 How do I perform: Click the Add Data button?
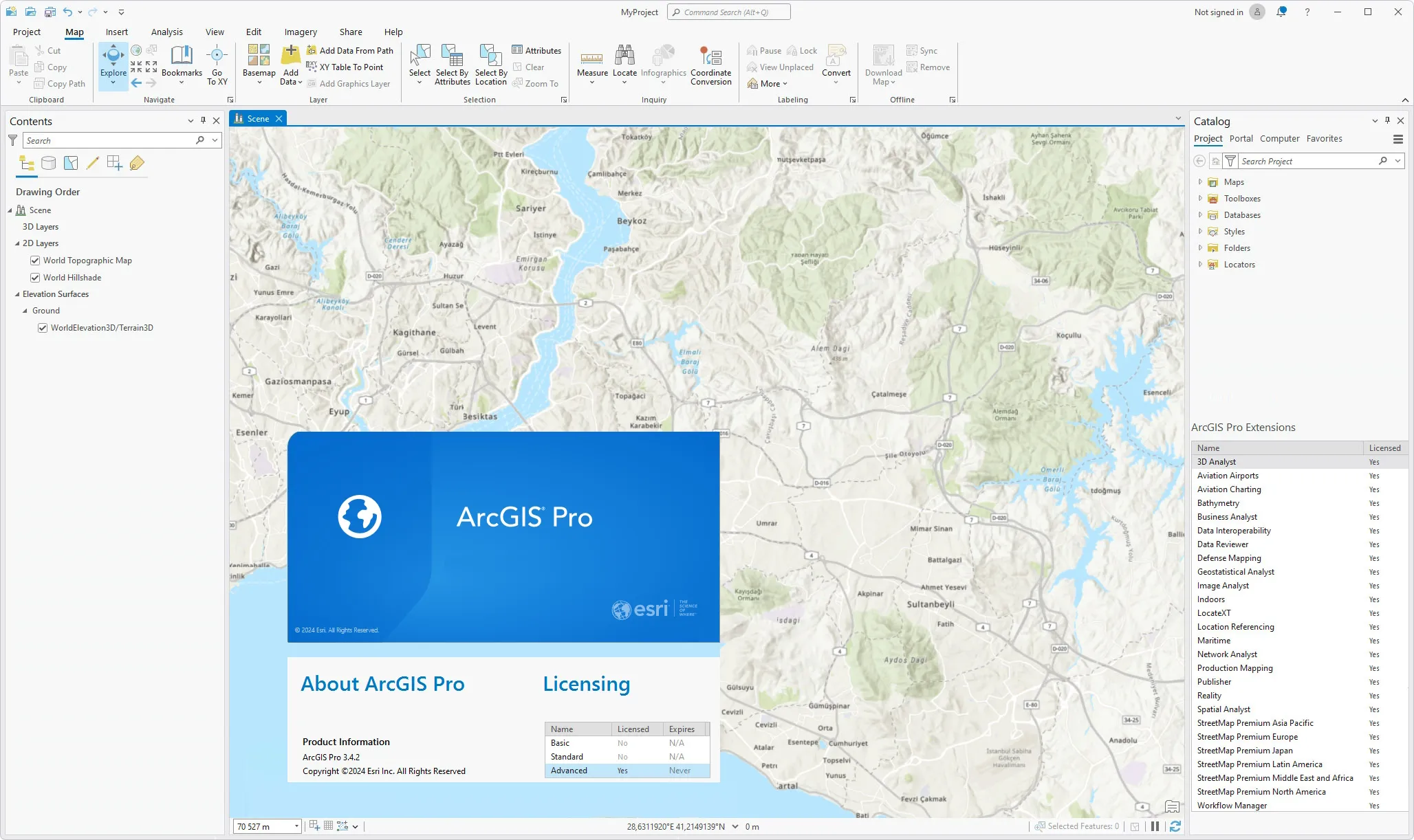[x=291, y=65]
